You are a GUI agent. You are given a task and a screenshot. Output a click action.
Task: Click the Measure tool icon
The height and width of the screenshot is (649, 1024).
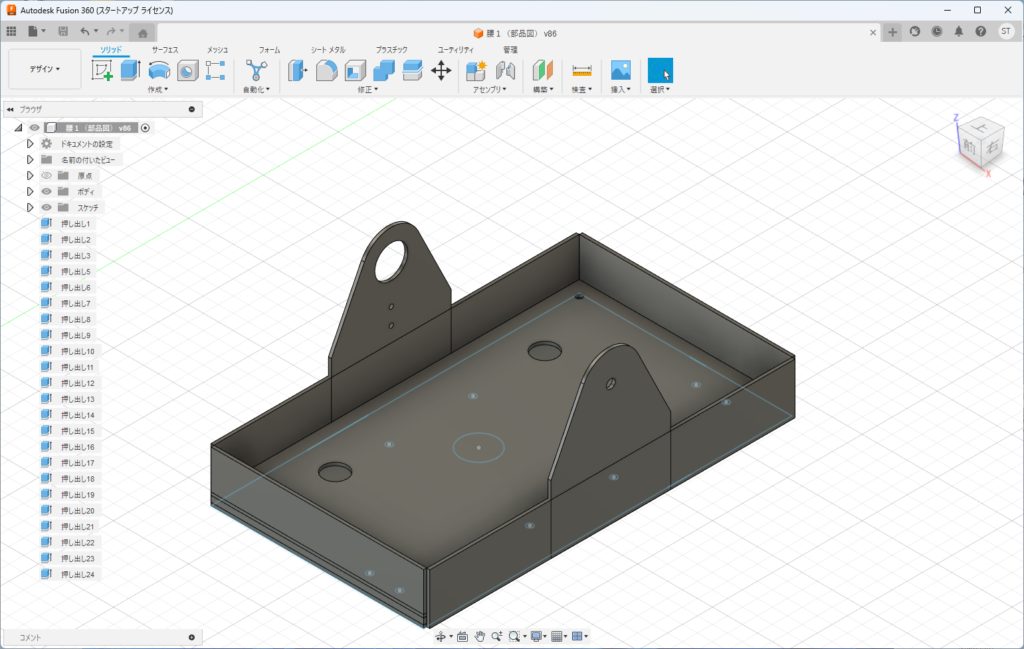coord(581,71)
